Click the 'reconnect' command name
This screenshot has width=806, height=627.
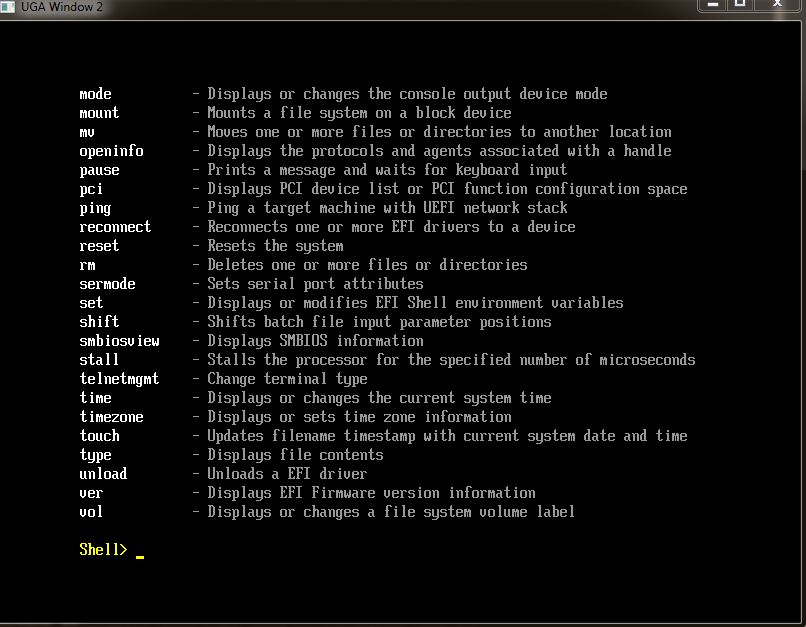coord(115,227)
